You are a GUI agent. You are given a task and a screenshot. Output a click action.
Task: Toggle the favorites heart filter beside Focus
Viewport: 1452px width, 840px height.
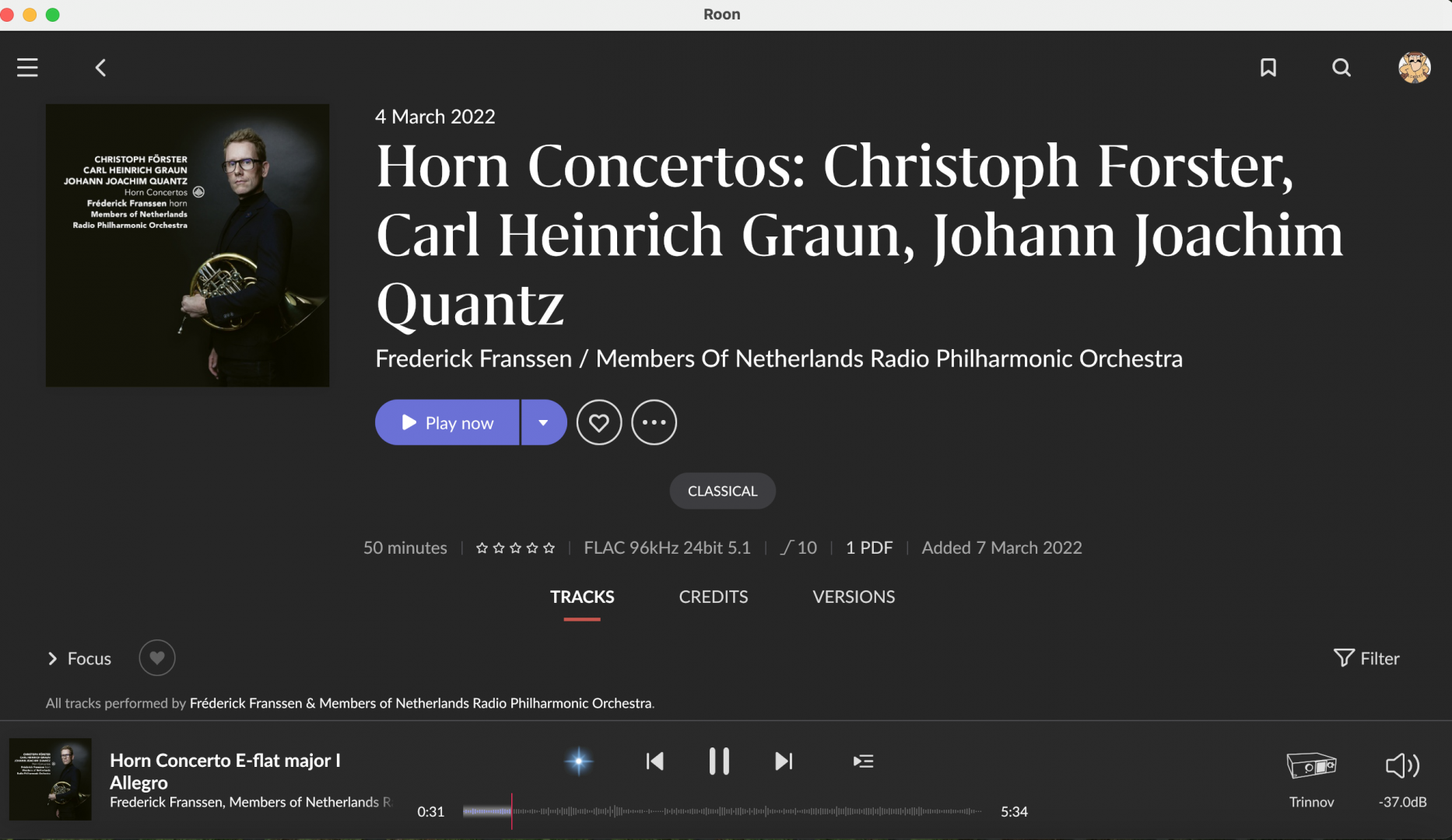pyautogui.click(x=157, y=658)
